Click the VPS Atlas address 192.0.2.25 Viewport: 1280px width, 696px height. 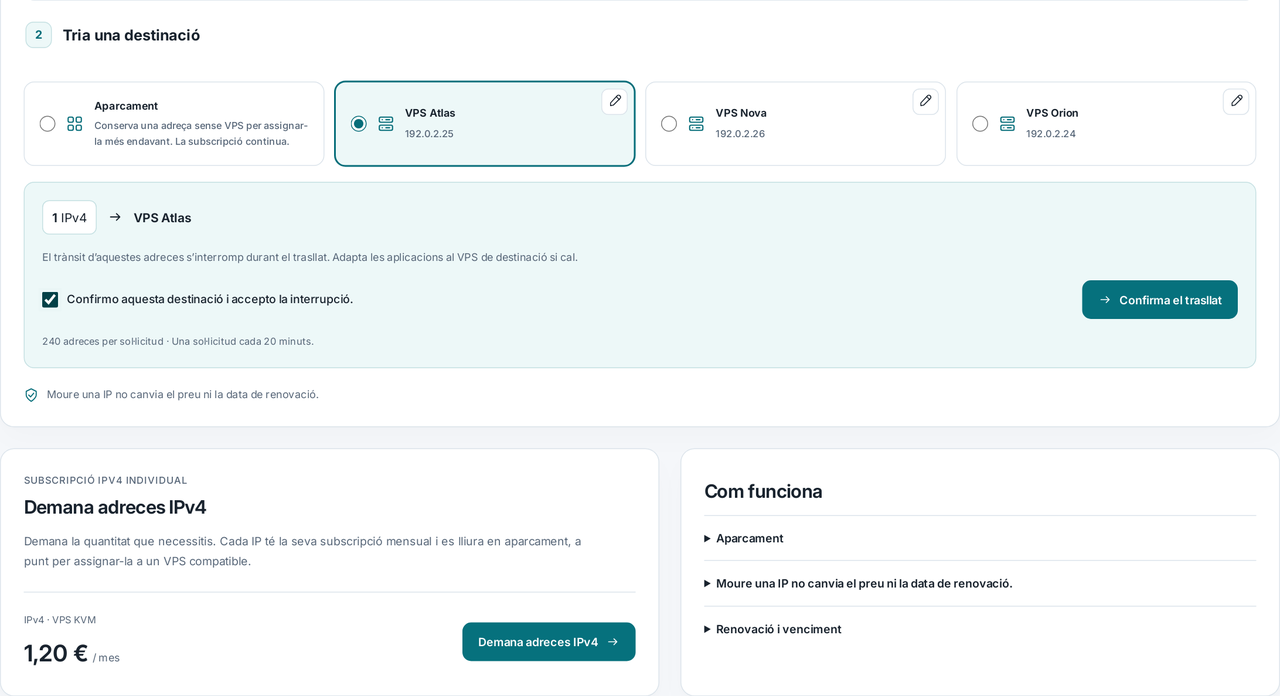tap(429, 134)
